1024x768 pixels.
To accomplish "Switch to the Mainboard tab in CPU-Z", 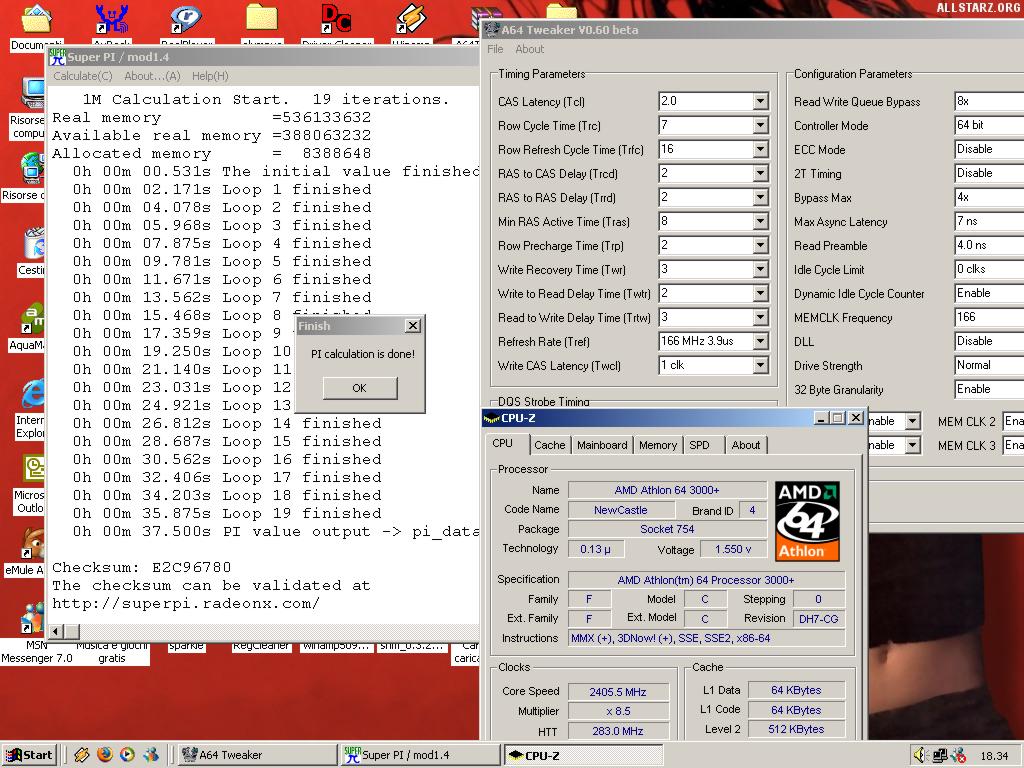I will [x=602, y=445].
